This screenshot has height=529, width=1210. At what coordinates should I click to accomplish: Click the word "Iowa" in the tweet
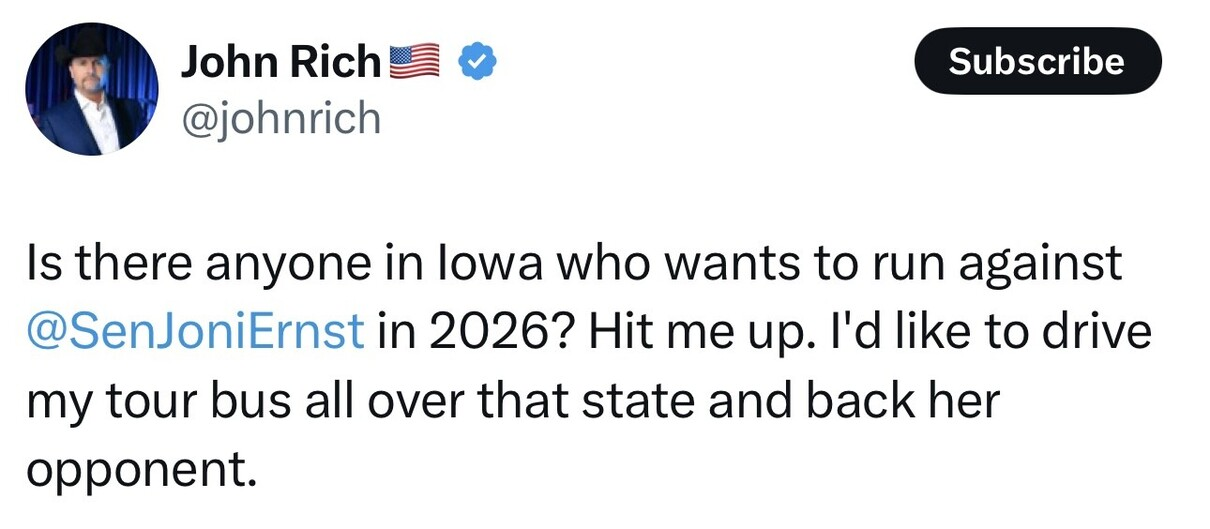point(474,264)
